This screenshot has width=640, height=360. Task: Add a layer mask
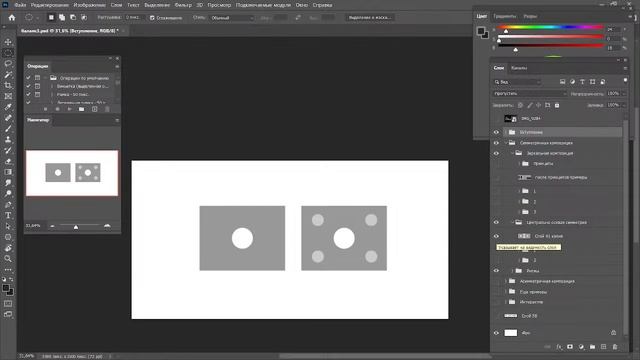(x=570, y=347)
